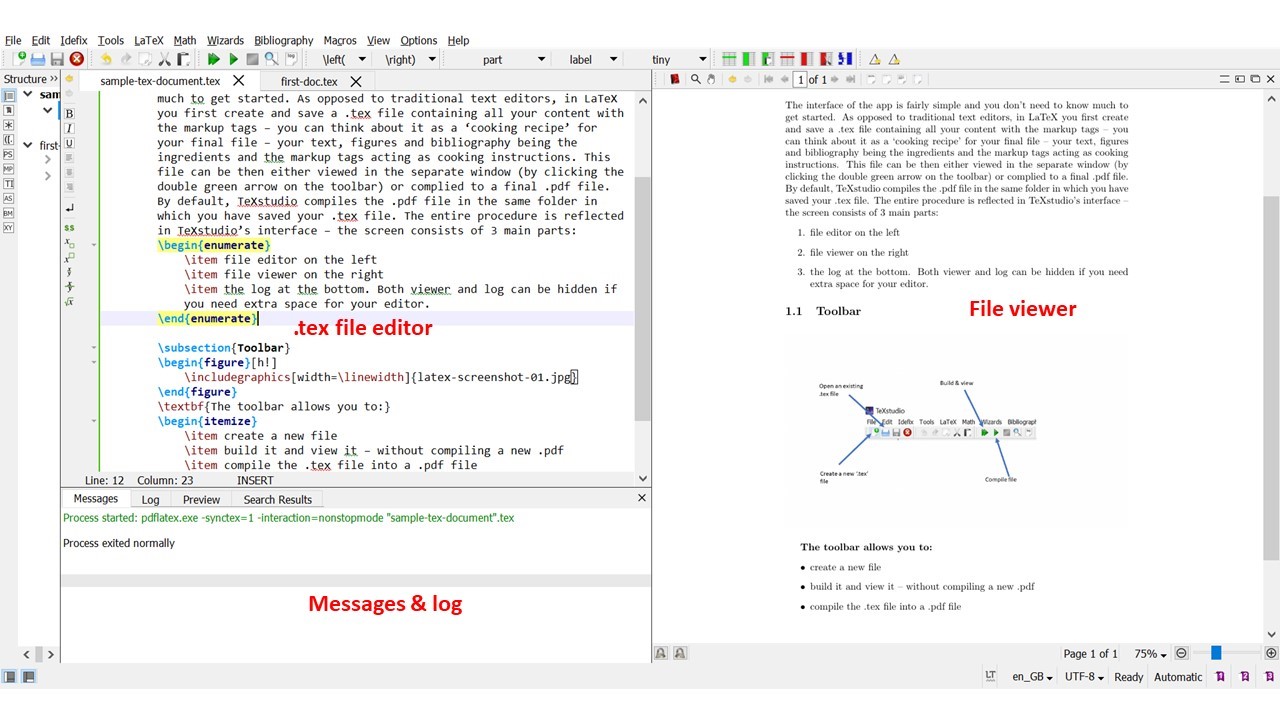Click the inline math $$ icon

point(69,228)
